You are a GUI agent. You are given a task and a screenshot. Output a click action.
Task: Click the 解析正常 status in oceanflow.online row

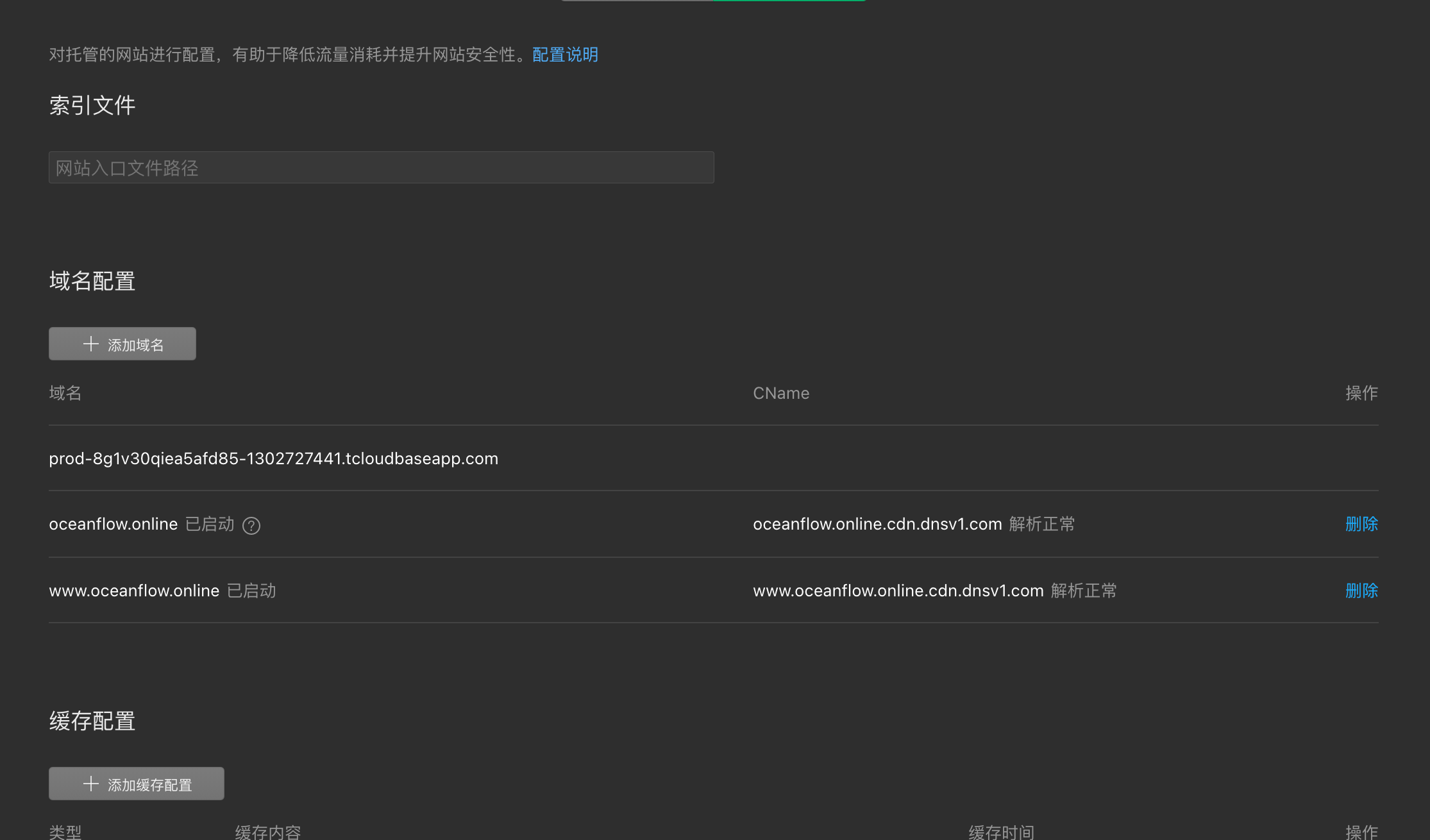click(1041, 525)
